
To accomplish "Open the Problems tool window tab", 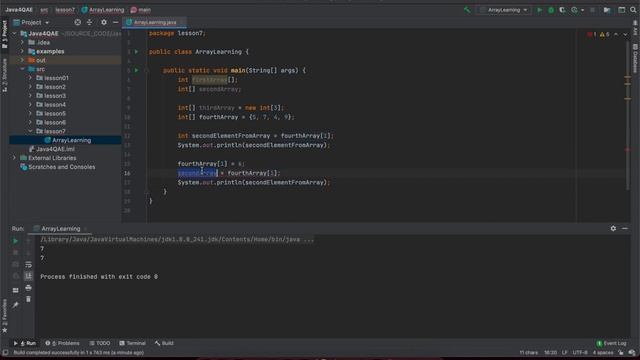I will 62,343.
